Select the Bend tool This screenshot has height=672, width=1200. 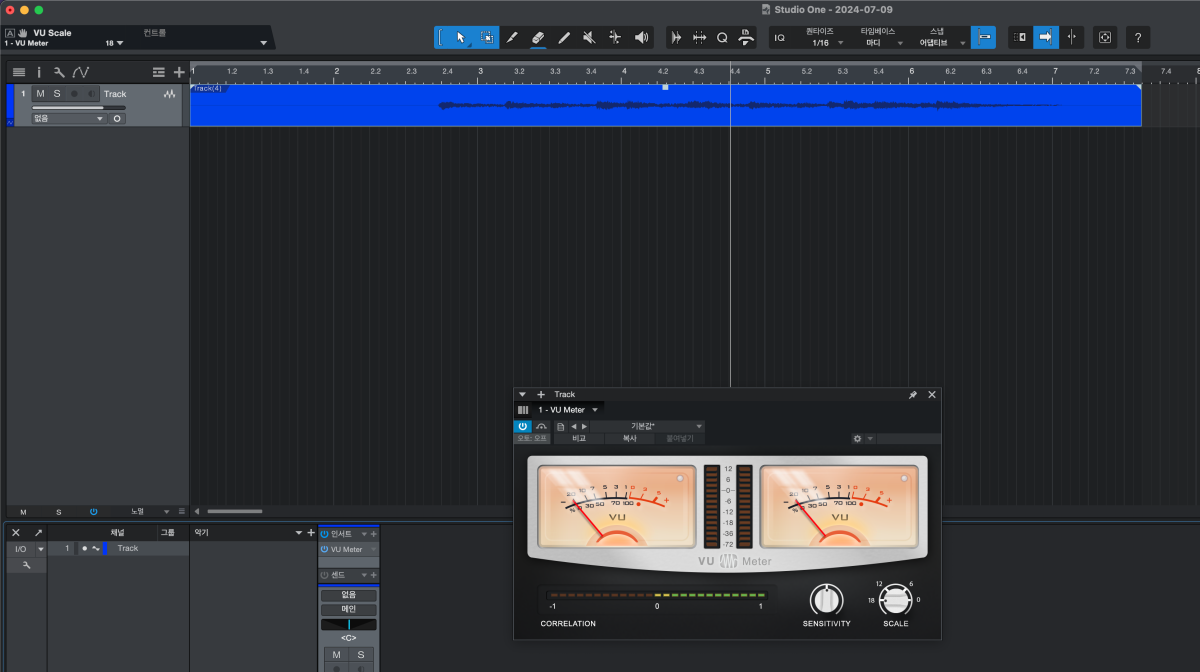pos(615,37)
